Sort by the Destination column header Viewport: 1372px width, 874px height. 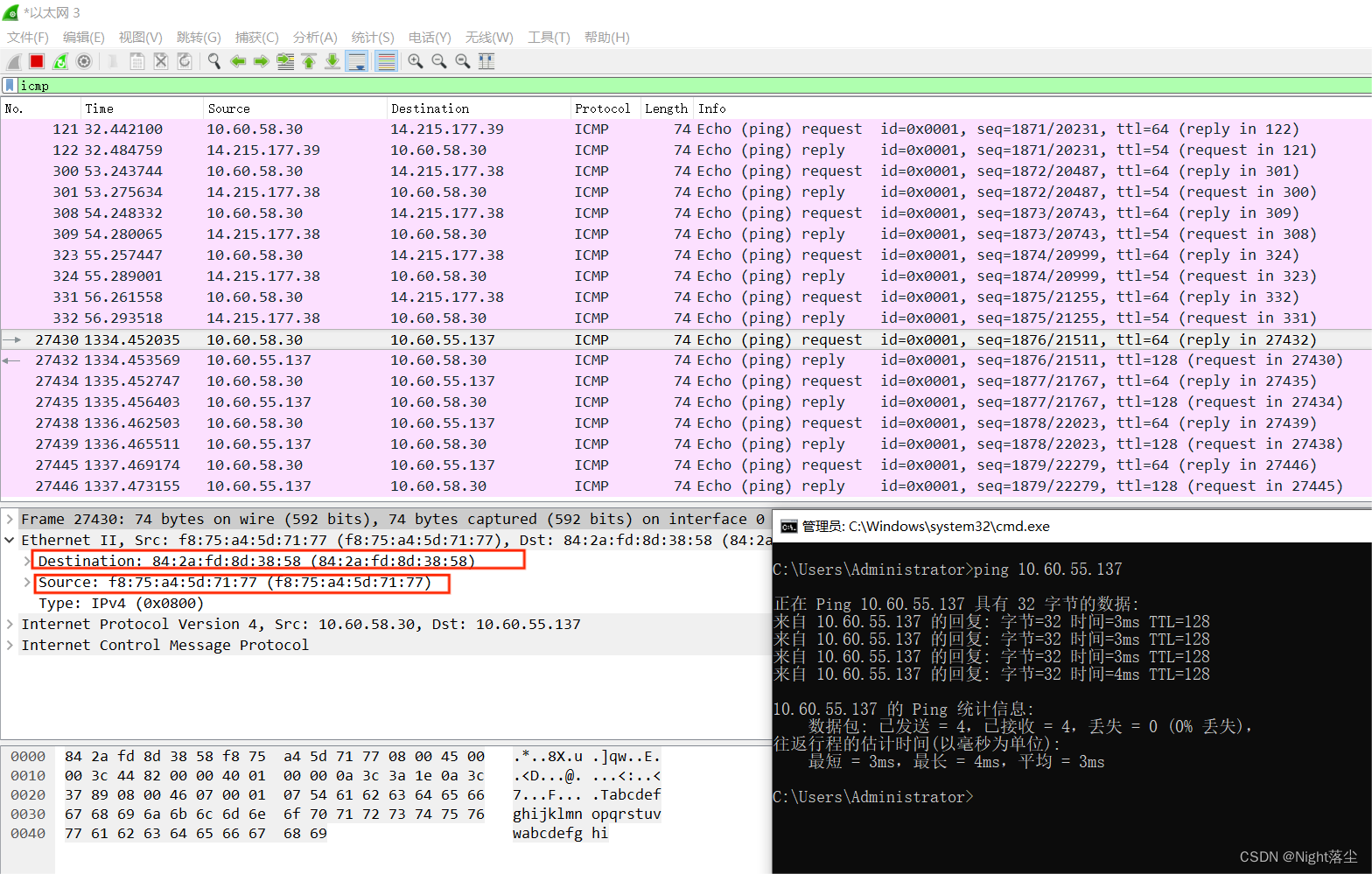[x=478, y=108]
